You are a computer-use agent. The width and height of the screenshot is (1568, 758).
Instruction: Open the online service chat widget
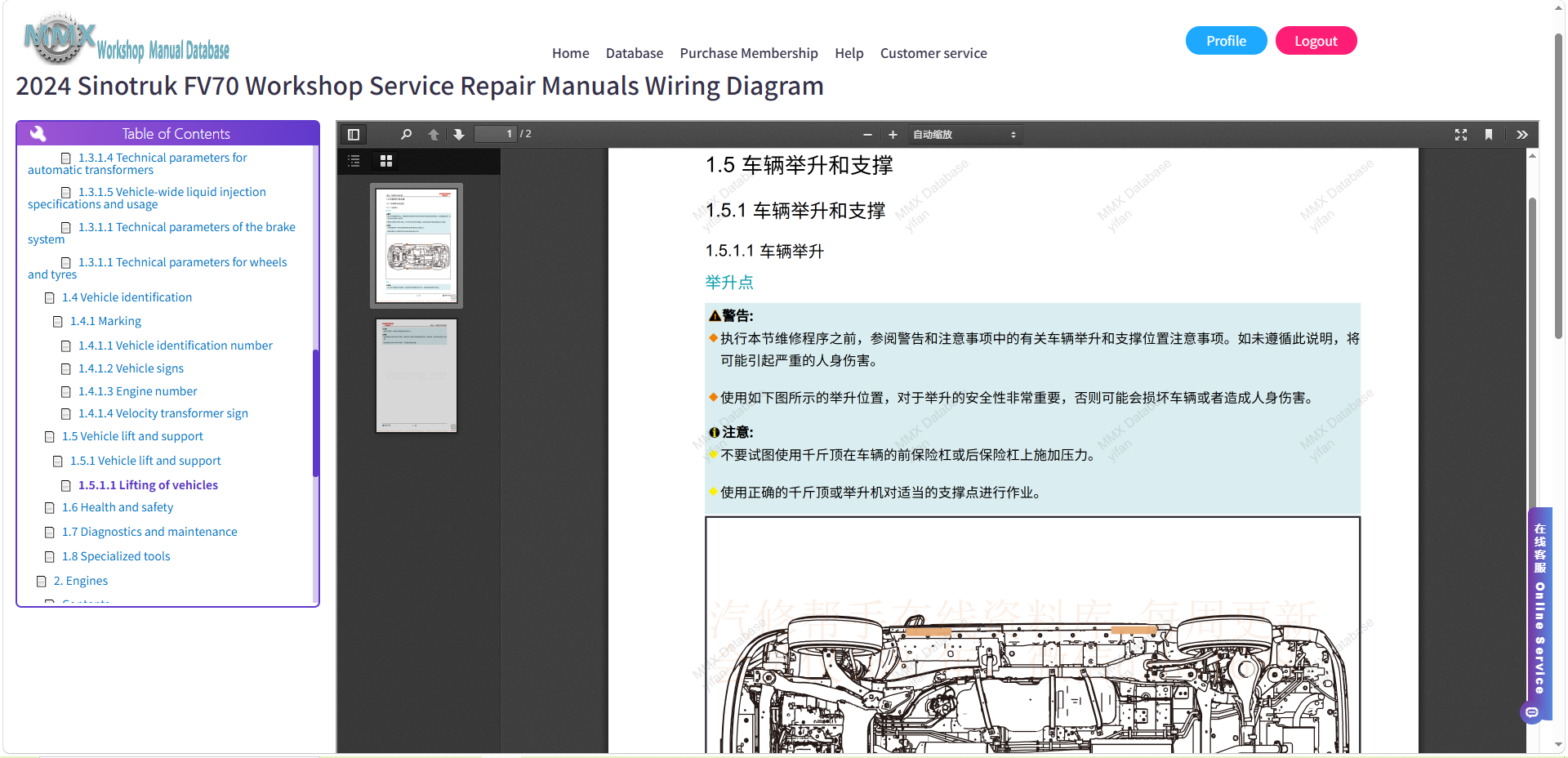(1539, 613)
